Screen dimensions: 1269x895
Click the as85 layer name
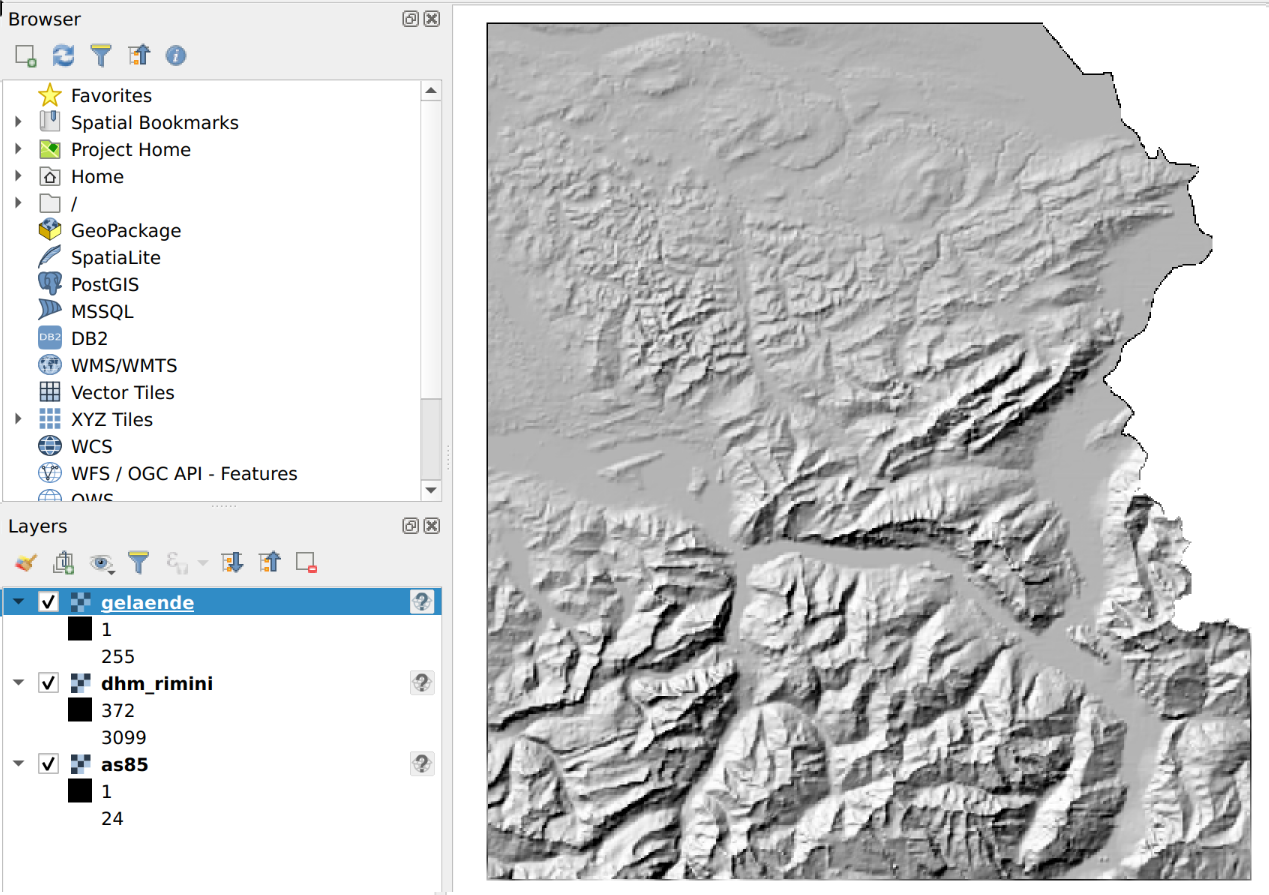coord(124,764)
